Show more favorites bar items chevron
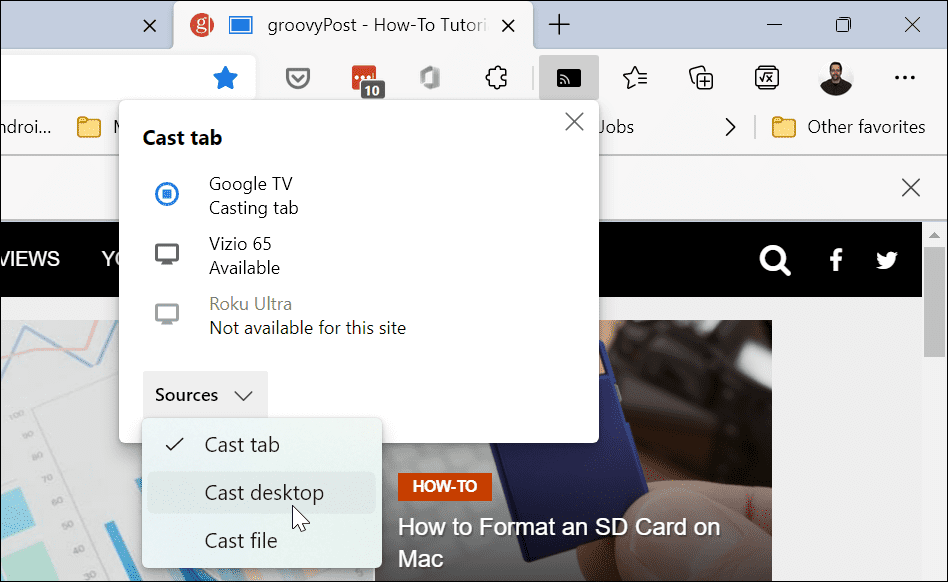The height and width of the screenshot is (582, 948). point(730,127)
